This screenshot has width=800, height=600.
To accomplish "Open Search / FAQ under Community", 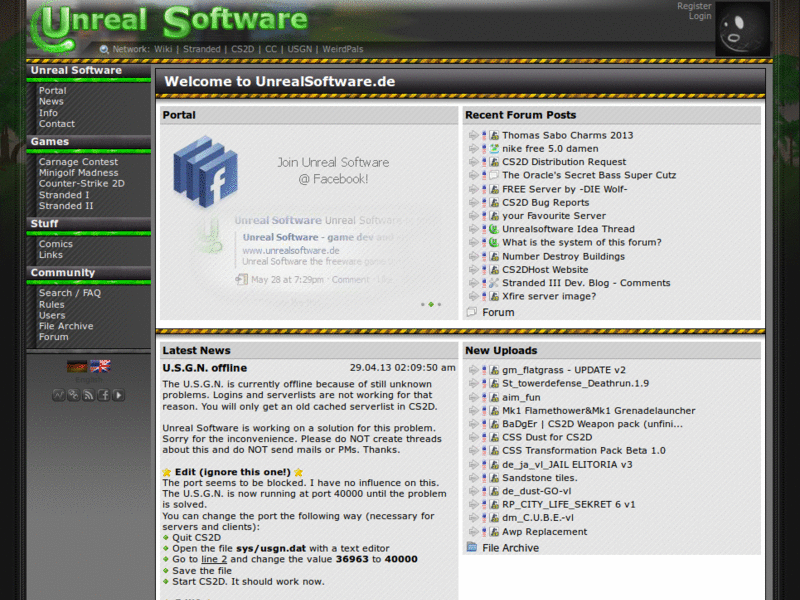I will click(70, 293).
